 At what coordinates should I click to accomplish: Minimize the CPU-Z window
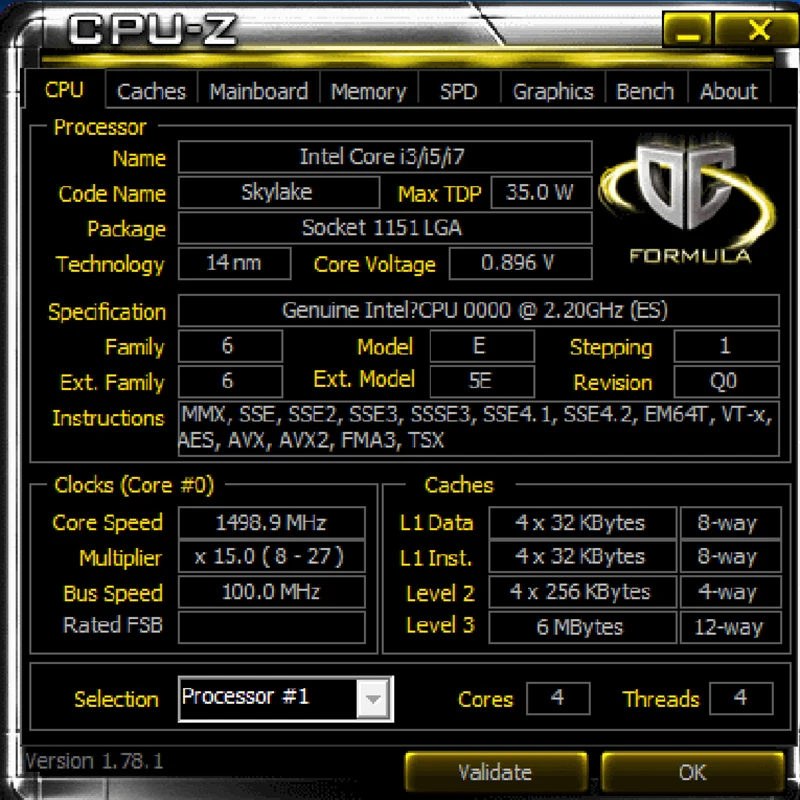pos(688,31)
